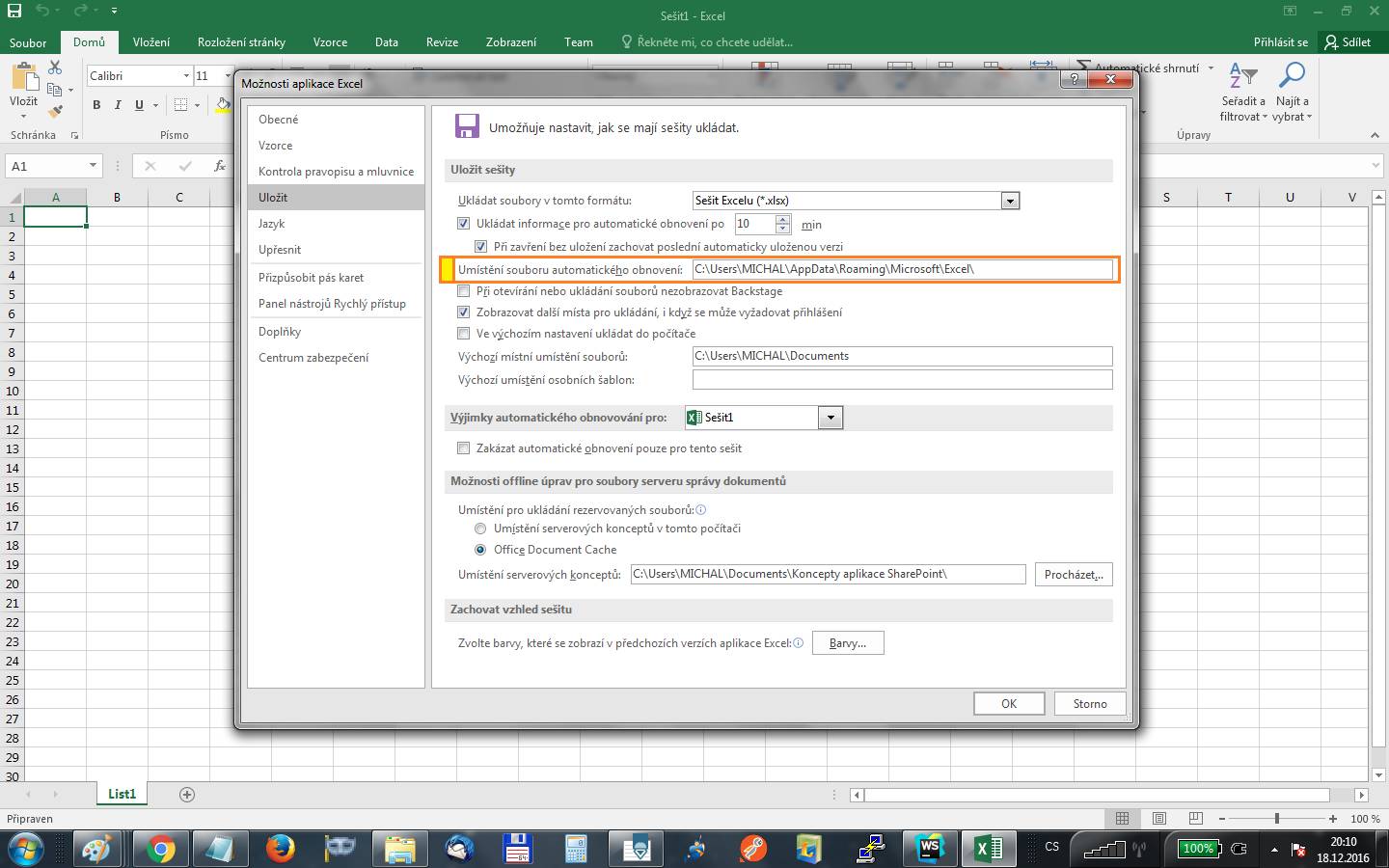Image resolution: width=1389 pixels, height=868 pixels.
Task: Increase autorecovery minutes with spinner up
Action: click(783, 219)
